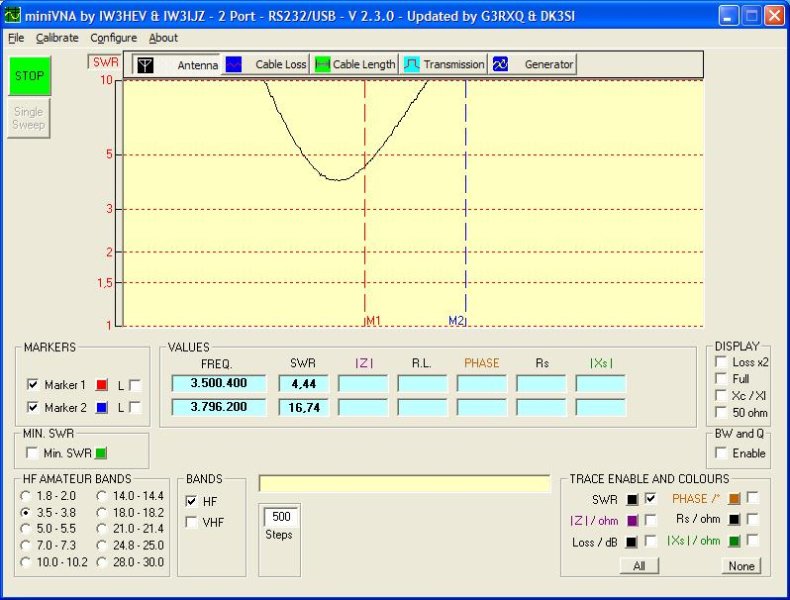Click the Marker 2 frequency field 3.796.200

pos(219,407)
